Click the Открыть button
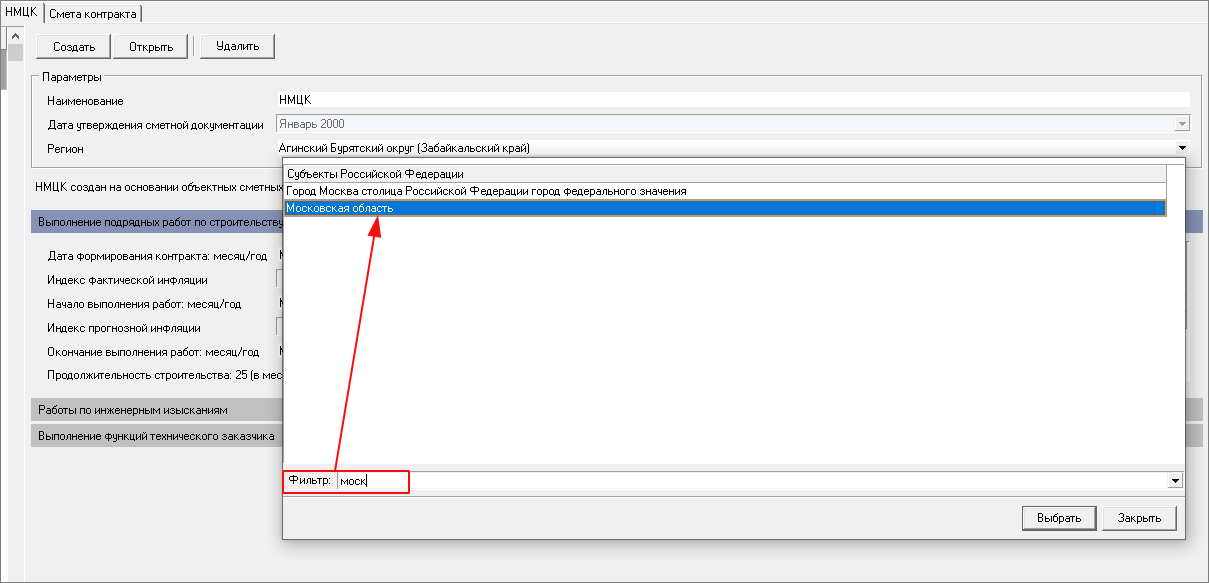Image resolution: width=1209 pixels, height=583 pixels. pyautogui.click(x=150, y=46)
